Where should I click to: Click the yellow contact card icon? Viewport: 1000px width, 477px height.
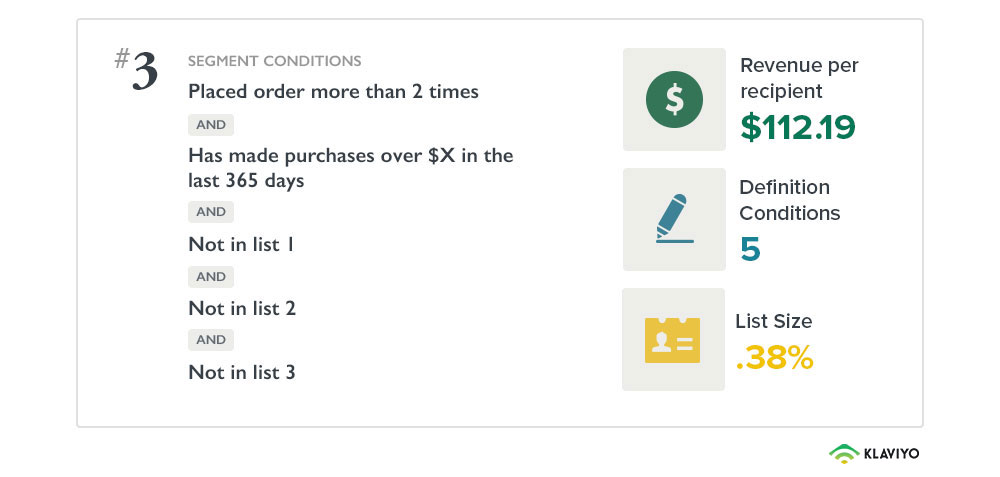tap(673, 340)
